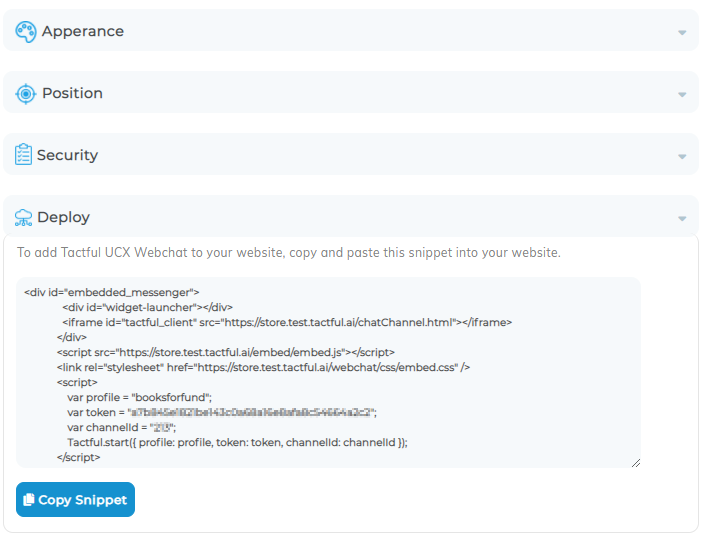
Task: Click the 'var channelId' line in snippet
Action: click(122, 427)
